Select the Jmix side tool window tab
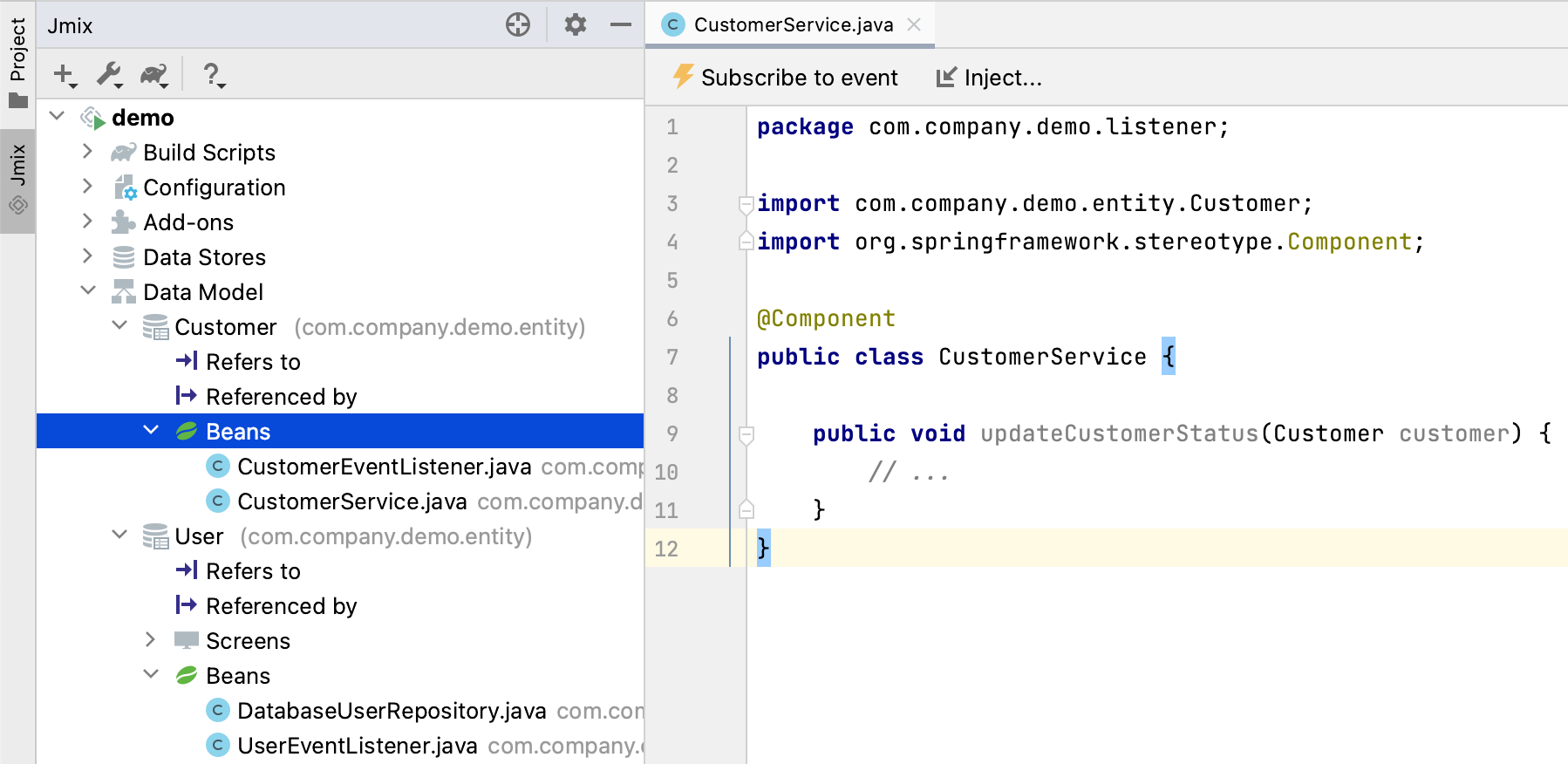 click(17, 181)
